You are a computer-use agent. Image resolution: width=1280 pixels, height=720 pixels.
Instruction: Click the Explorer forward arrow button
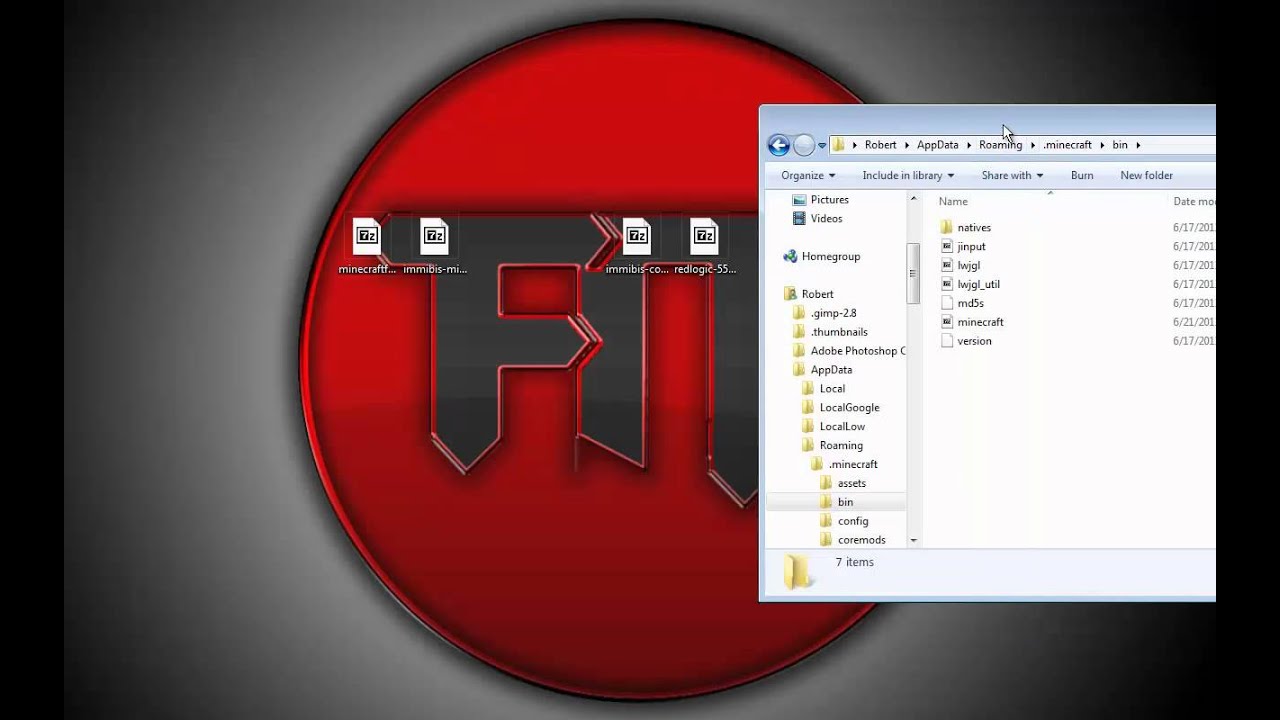tap(804, 145)
